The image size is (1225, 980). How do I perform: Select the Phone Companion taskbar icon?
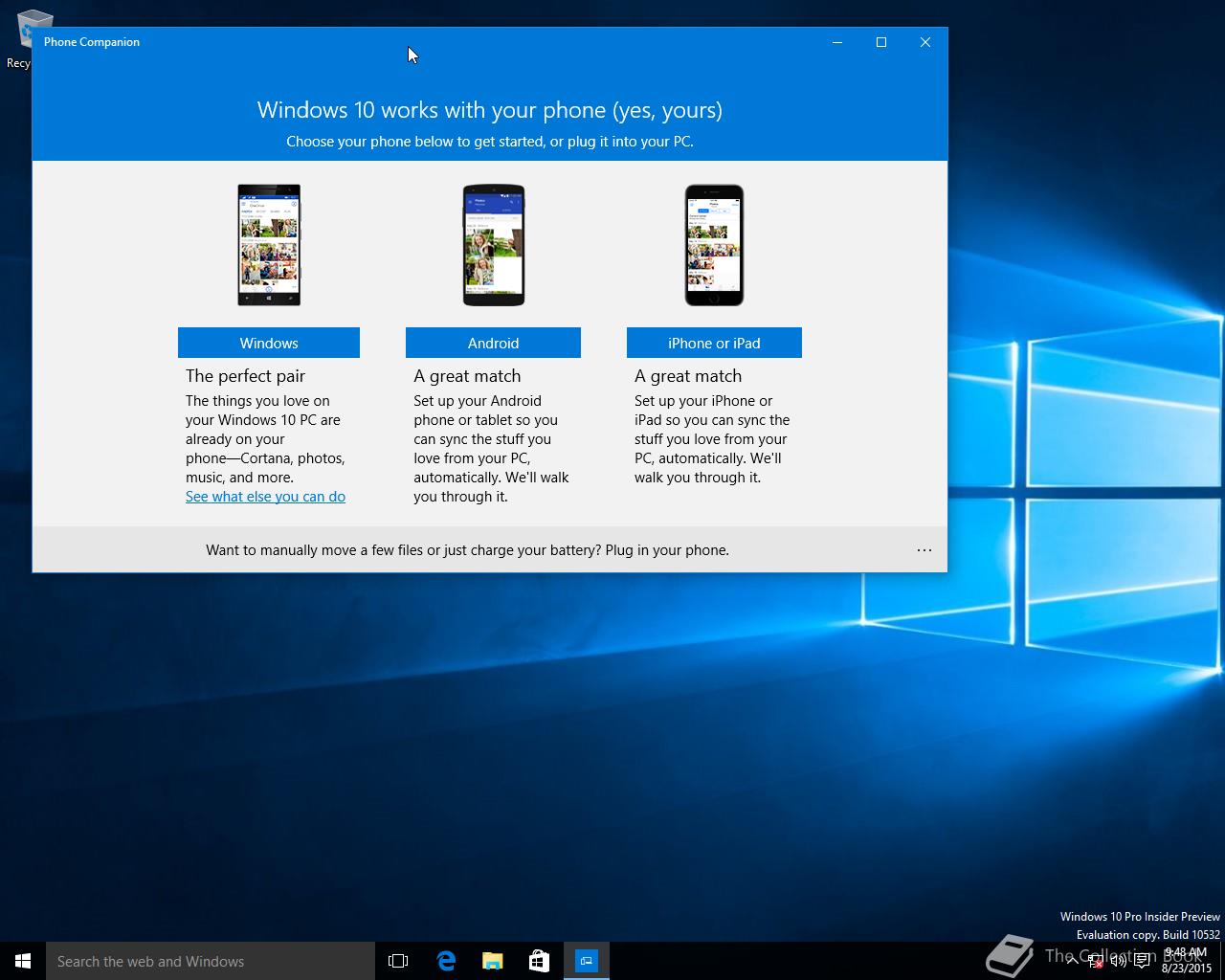coord(587,961)
